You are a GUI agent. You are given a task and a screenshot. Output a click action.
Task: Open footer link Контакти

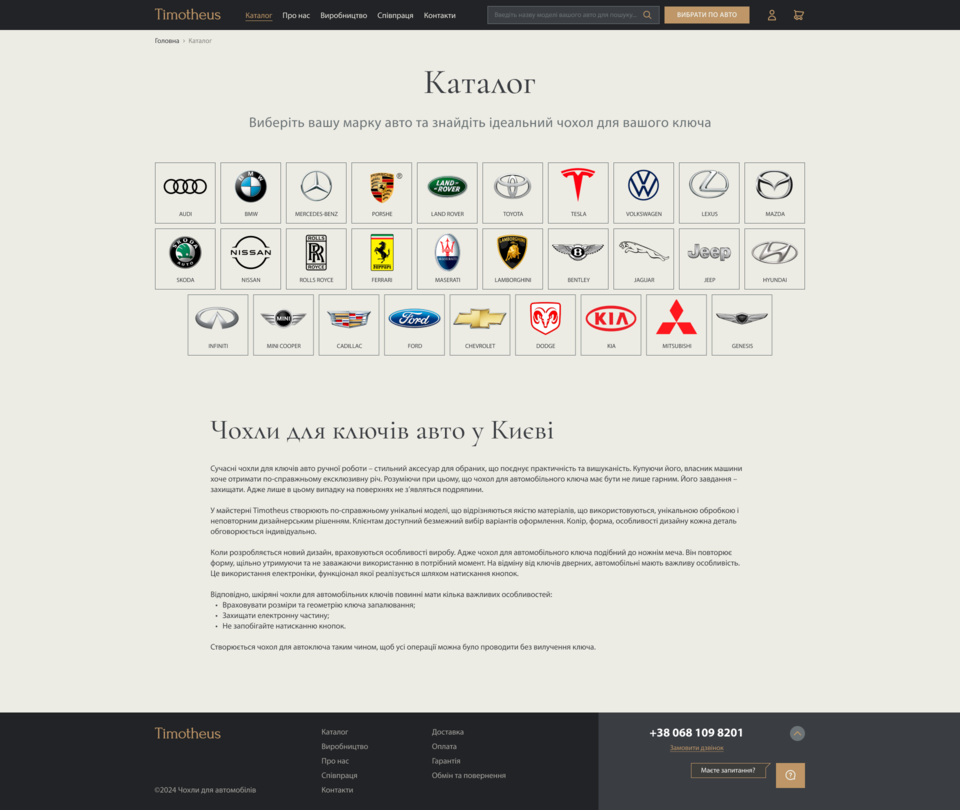tap(337, 790)
